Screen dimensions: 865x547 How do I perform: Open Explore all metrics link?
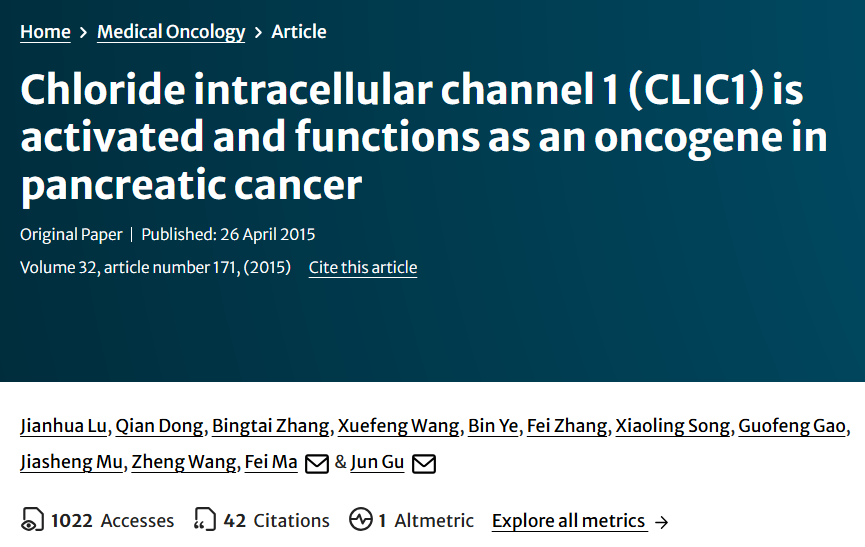pos(568,521)
